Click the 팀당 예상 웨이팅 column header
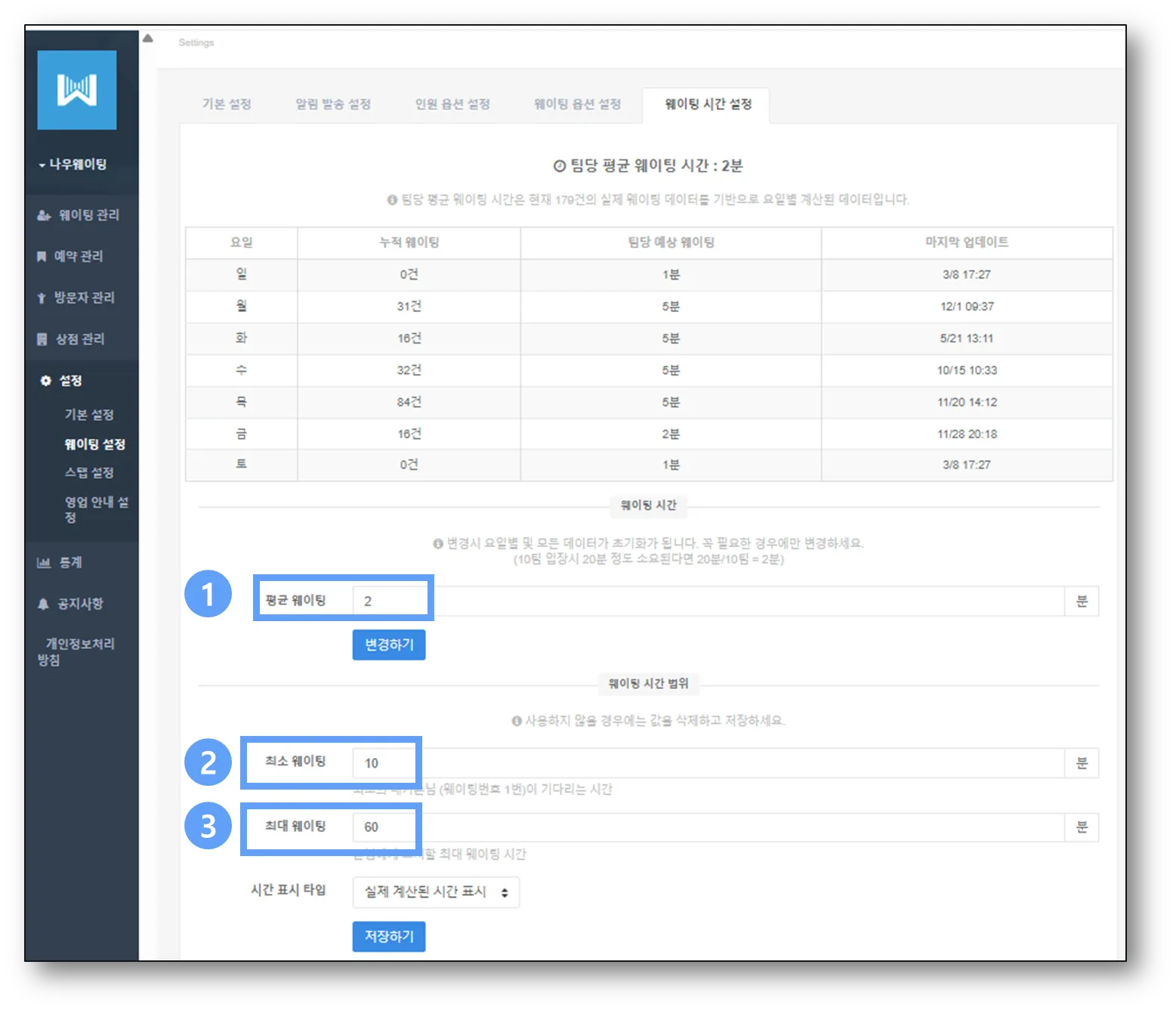Image resolution: width=1176 pixels, height=1011 pixels. tap(671, 243)
